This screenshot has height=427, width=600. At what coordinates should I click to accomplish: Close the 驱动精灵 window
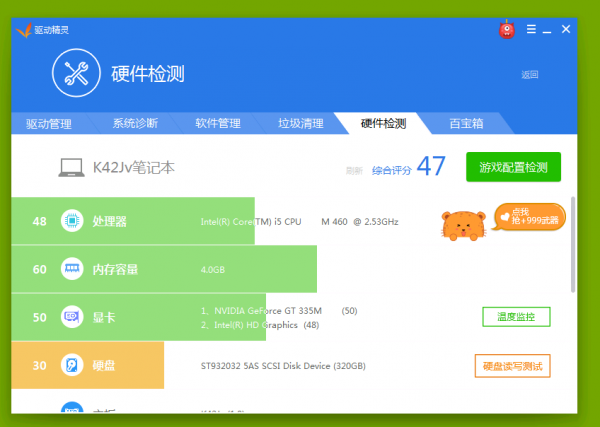(x=566, y=29)
